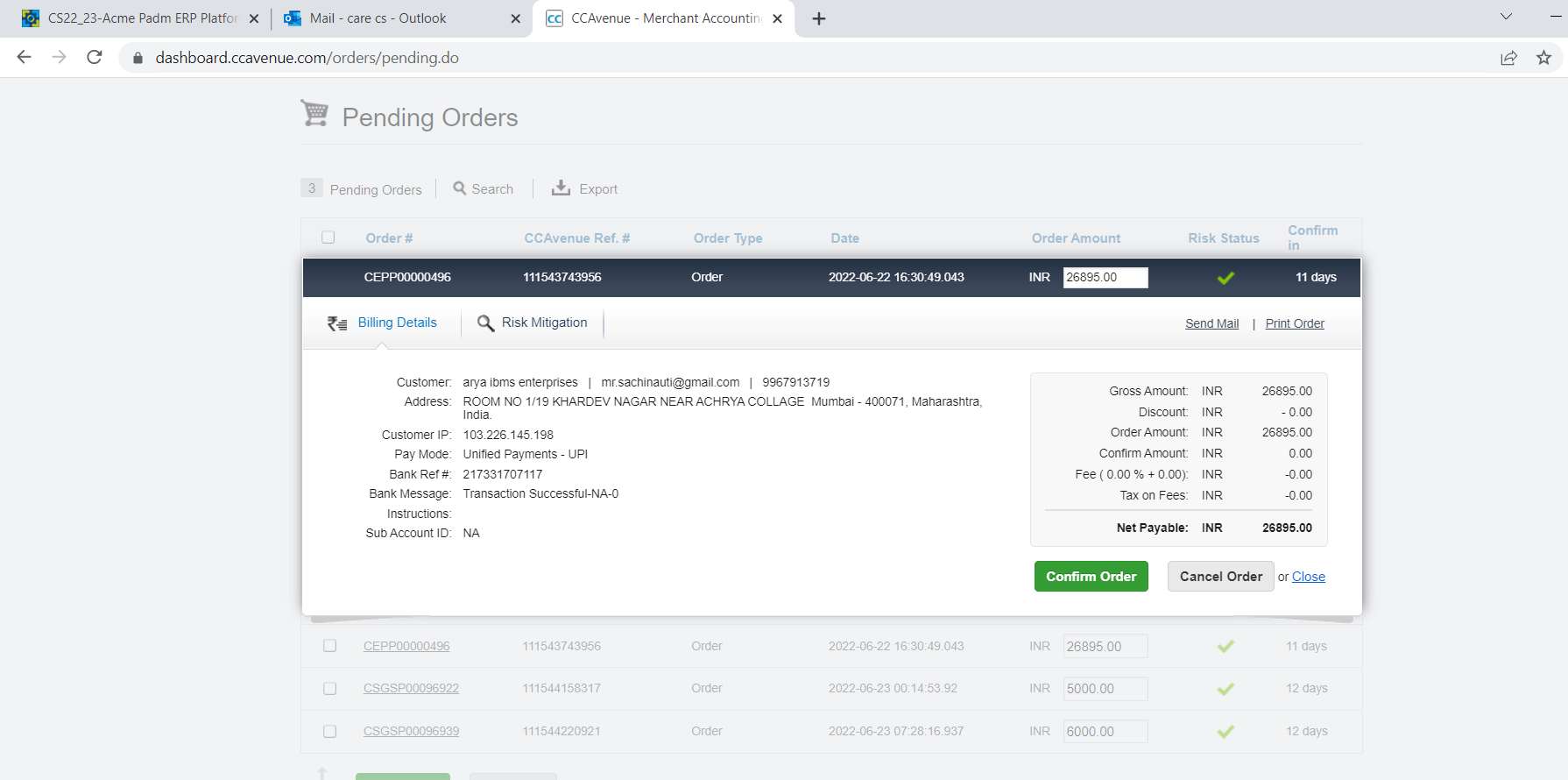Tick checkbox for order CEPP00000496
Screen dimensions: 1568x780
[329, 646]
